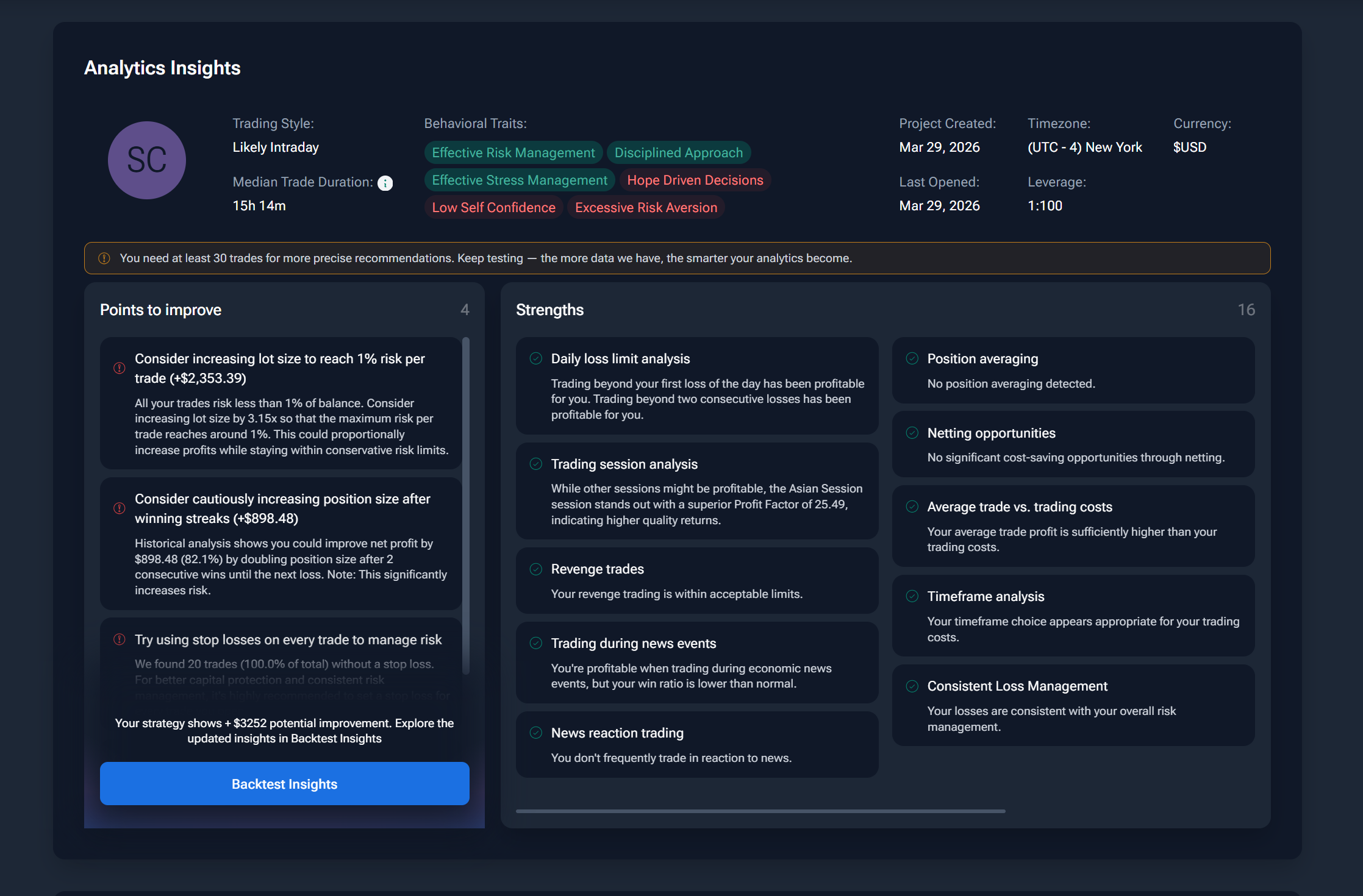The width and height of the screenshot is (1363, 896).
Task: Click the 1:100 leverage value
Action: click(x=1045, y=206)
